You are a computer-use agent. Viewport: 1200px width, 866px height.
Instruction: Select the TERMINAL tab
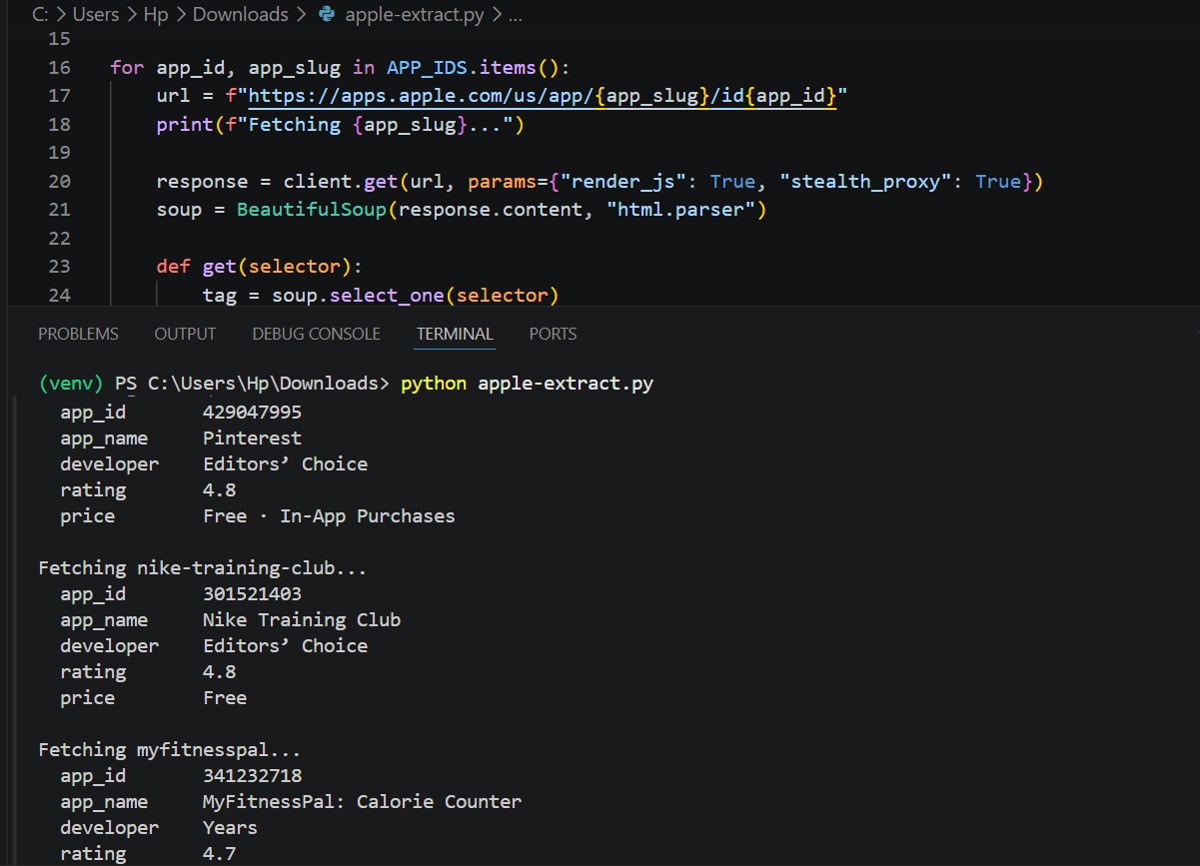(x=455, y=334)
